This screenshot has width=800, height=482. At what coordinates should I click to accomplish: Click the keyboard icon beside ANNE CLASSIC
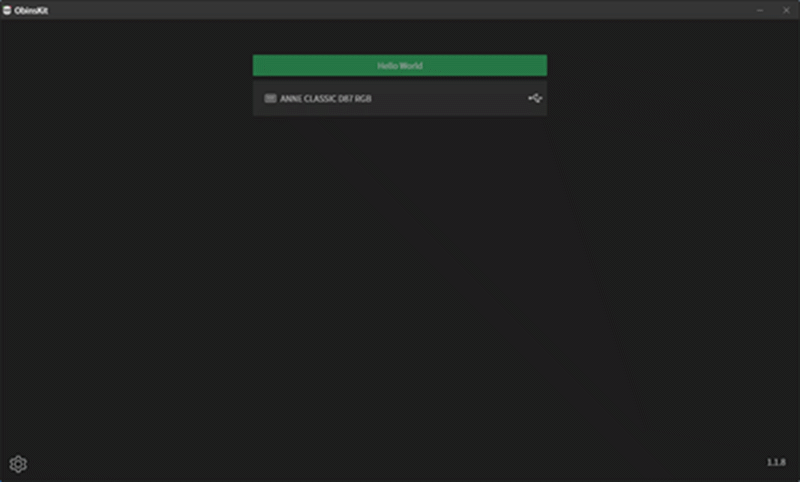tap(270, 98)
